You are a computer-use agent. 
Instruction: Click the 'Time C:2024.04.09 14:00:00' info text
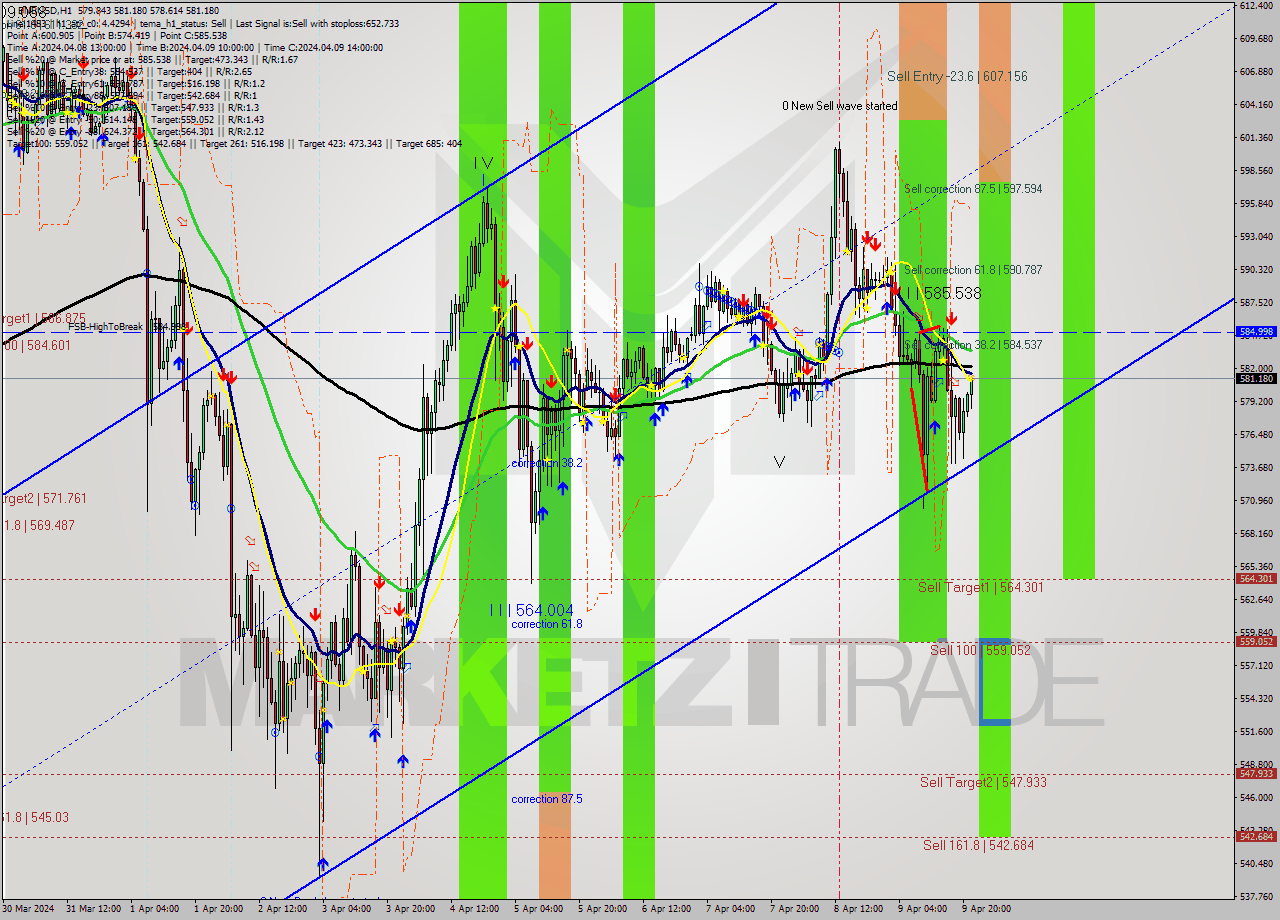point(322,47)
